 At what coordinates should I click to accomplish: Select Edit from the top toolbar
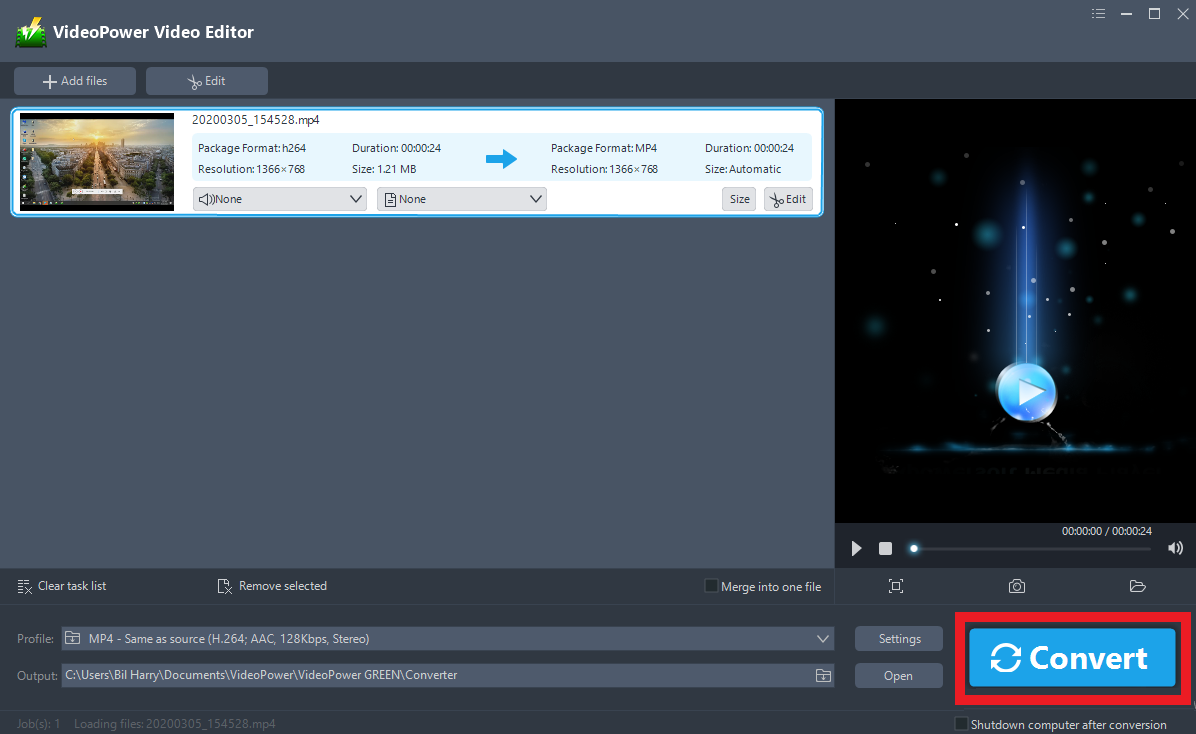207,80
